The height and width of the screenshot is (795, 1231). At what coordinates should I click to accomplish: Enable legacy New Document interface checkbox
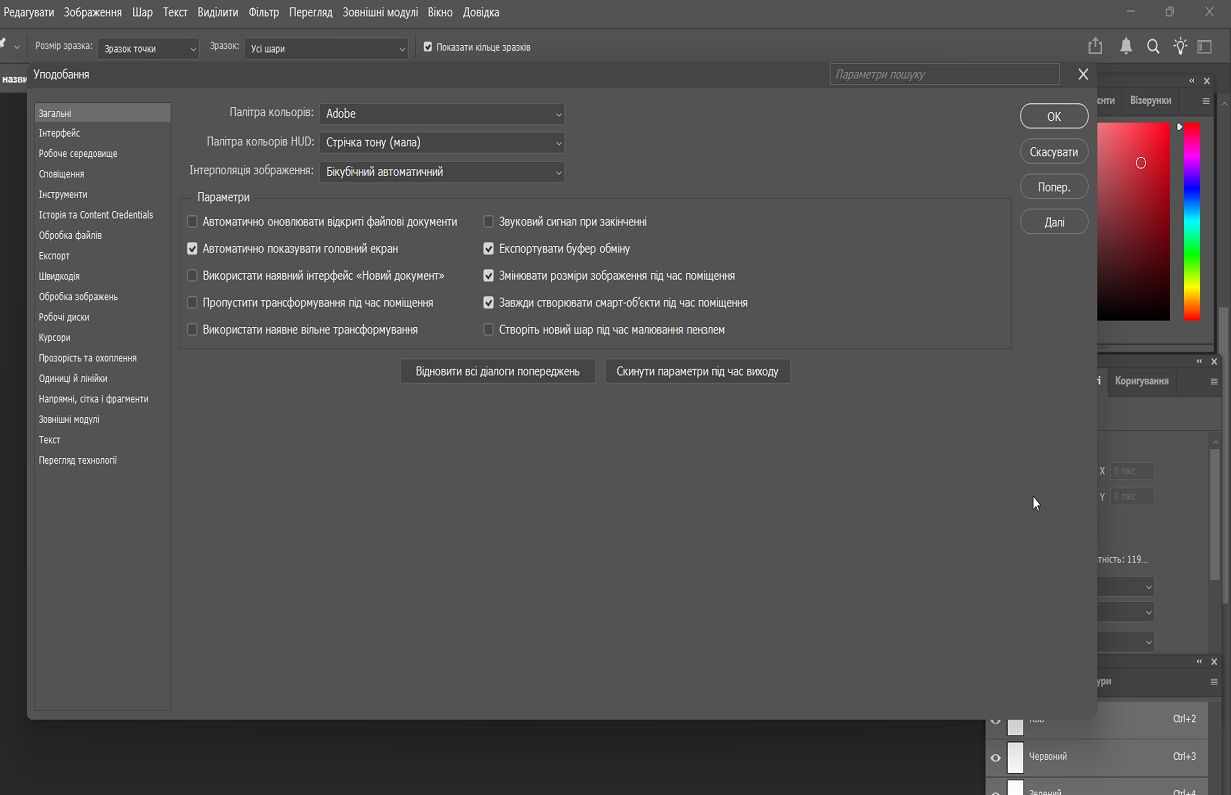pyautogui.click(x=193, y=276)
